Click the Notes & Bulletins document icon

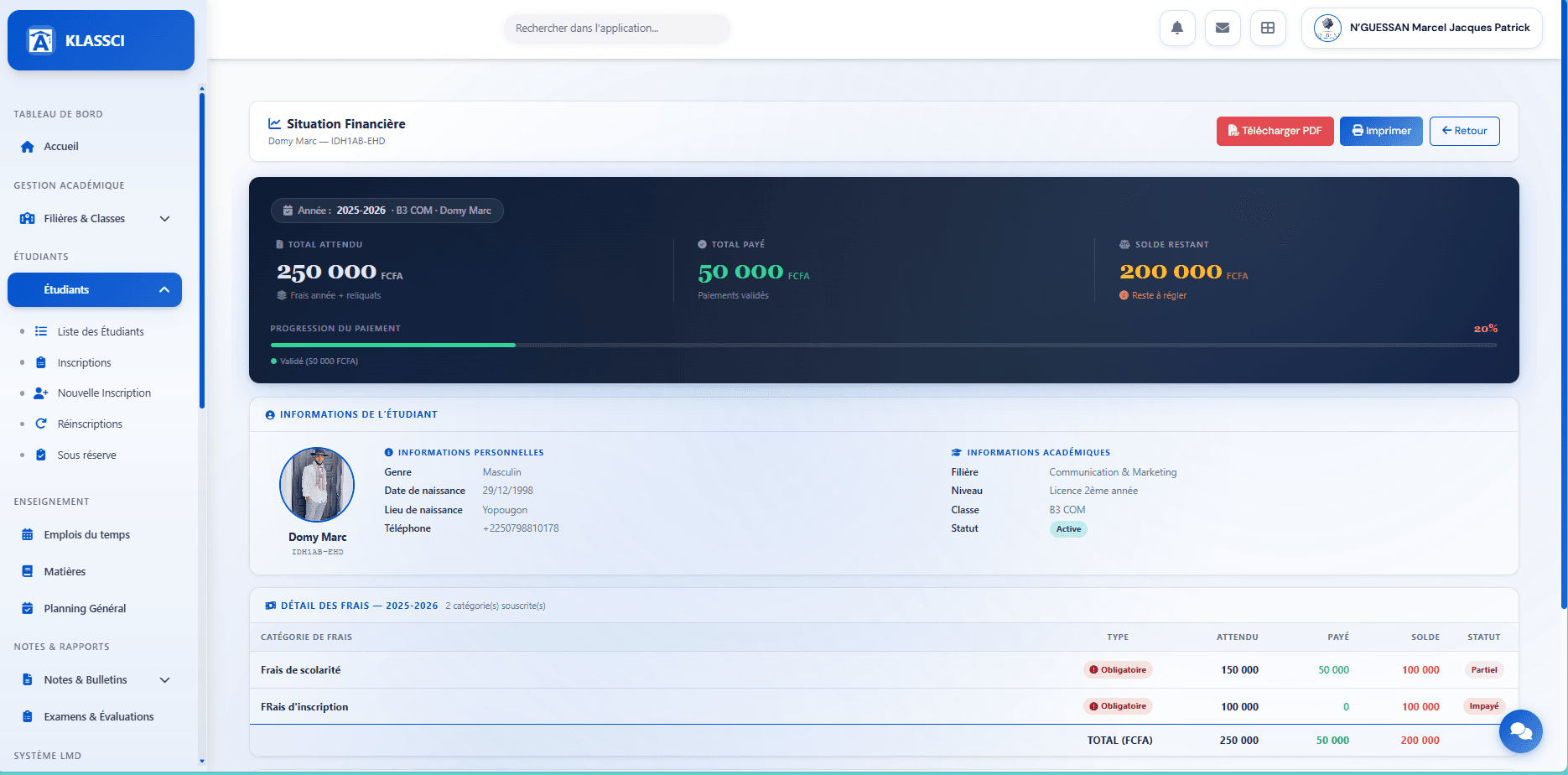coord(28,679)
